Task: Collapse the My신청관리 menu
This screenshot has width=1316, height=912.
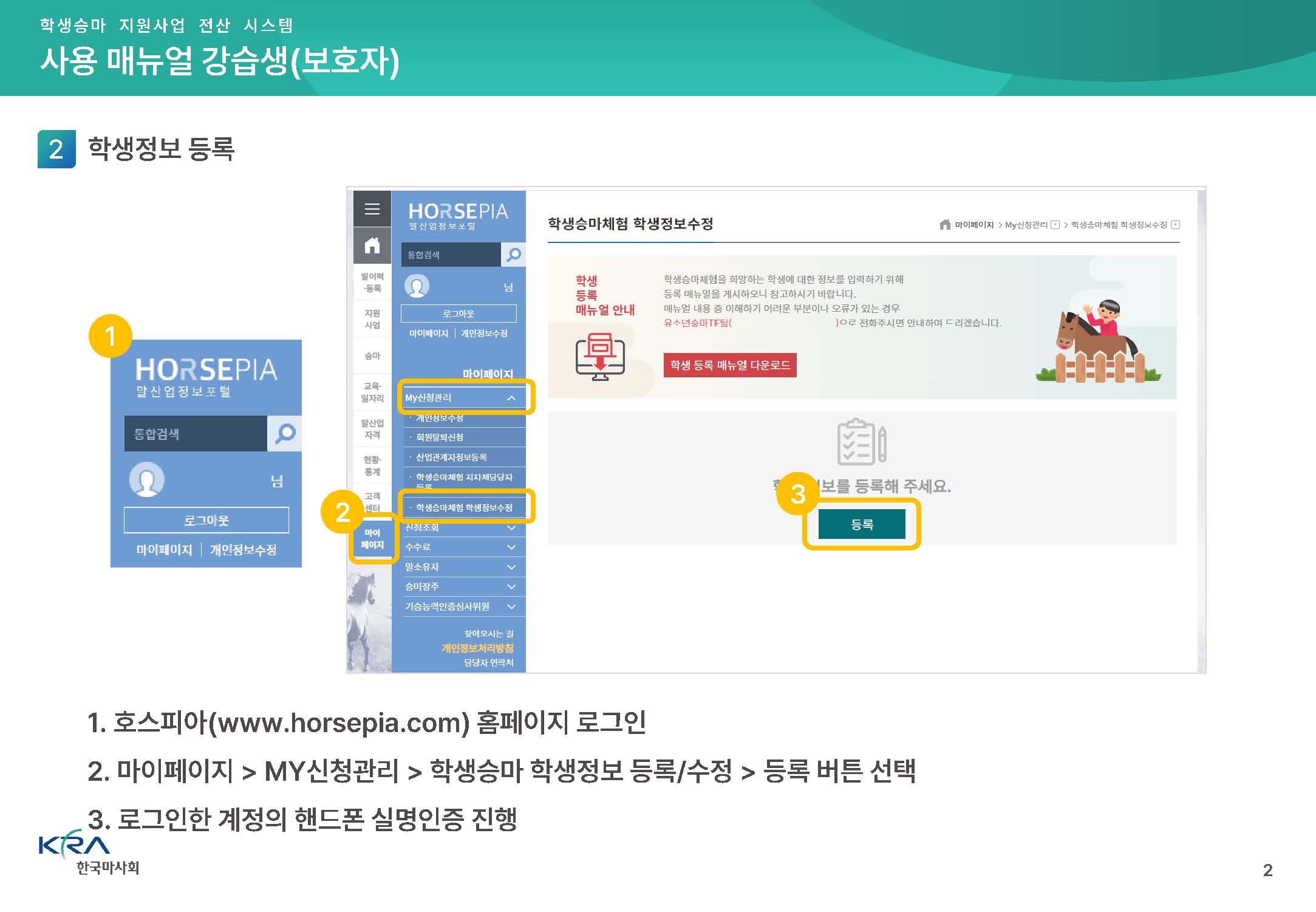Action: tap(511, 398)
